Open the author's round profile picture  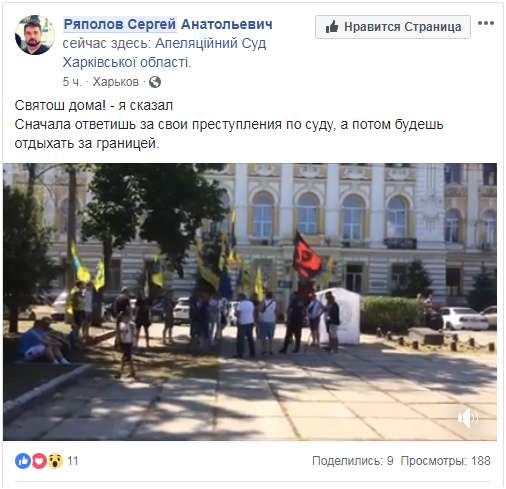coord(35,35)
